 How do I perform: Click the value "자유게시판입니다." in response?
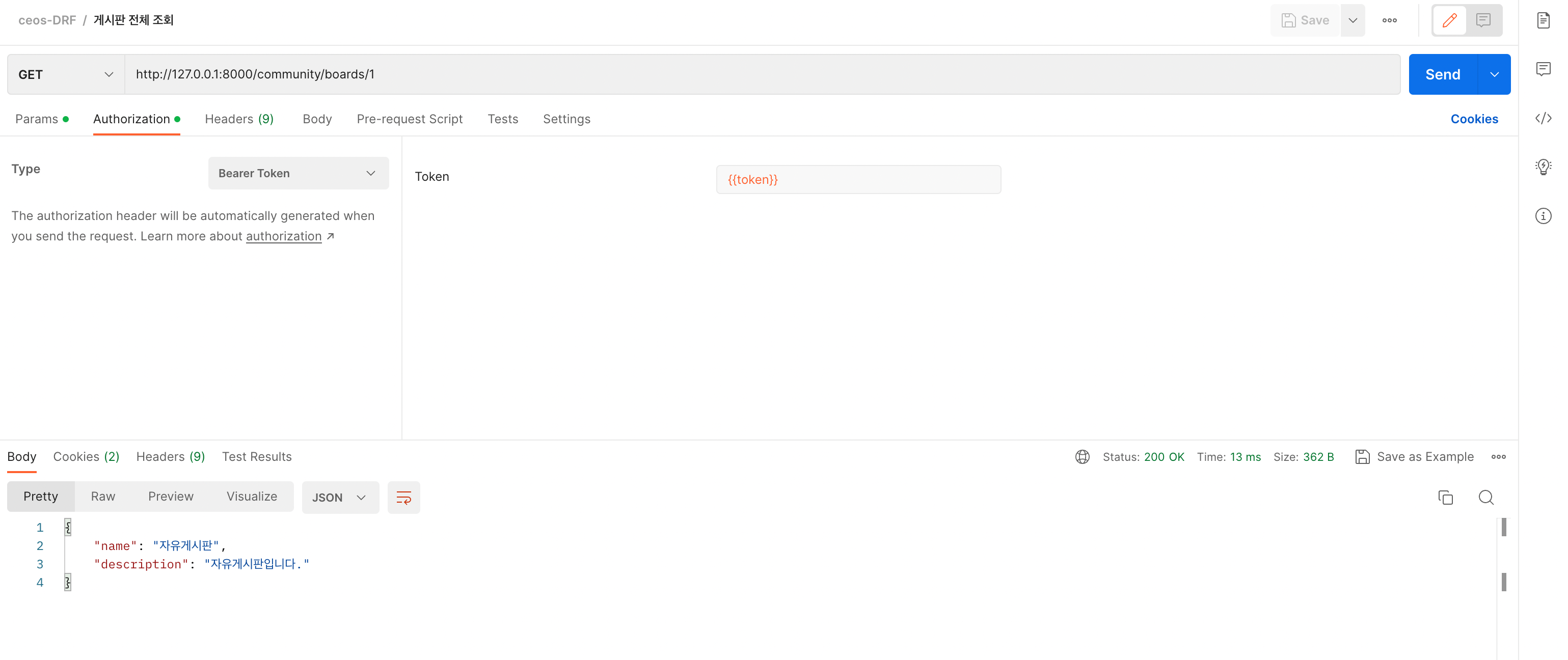pos(257,564)
